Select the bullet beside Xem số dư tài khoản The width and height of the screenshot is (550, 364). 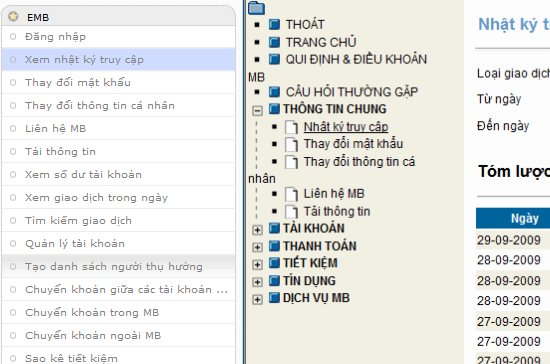[13, 174]
